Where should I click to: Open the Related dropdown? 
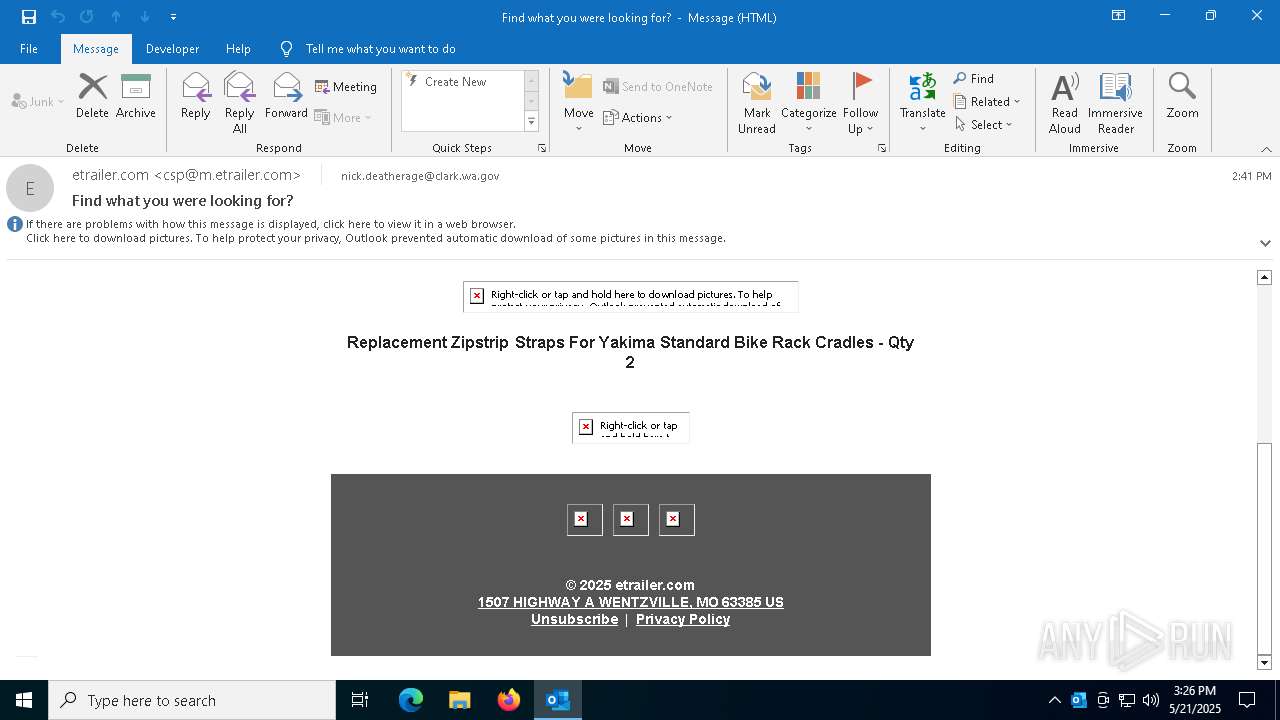point(987,102)
